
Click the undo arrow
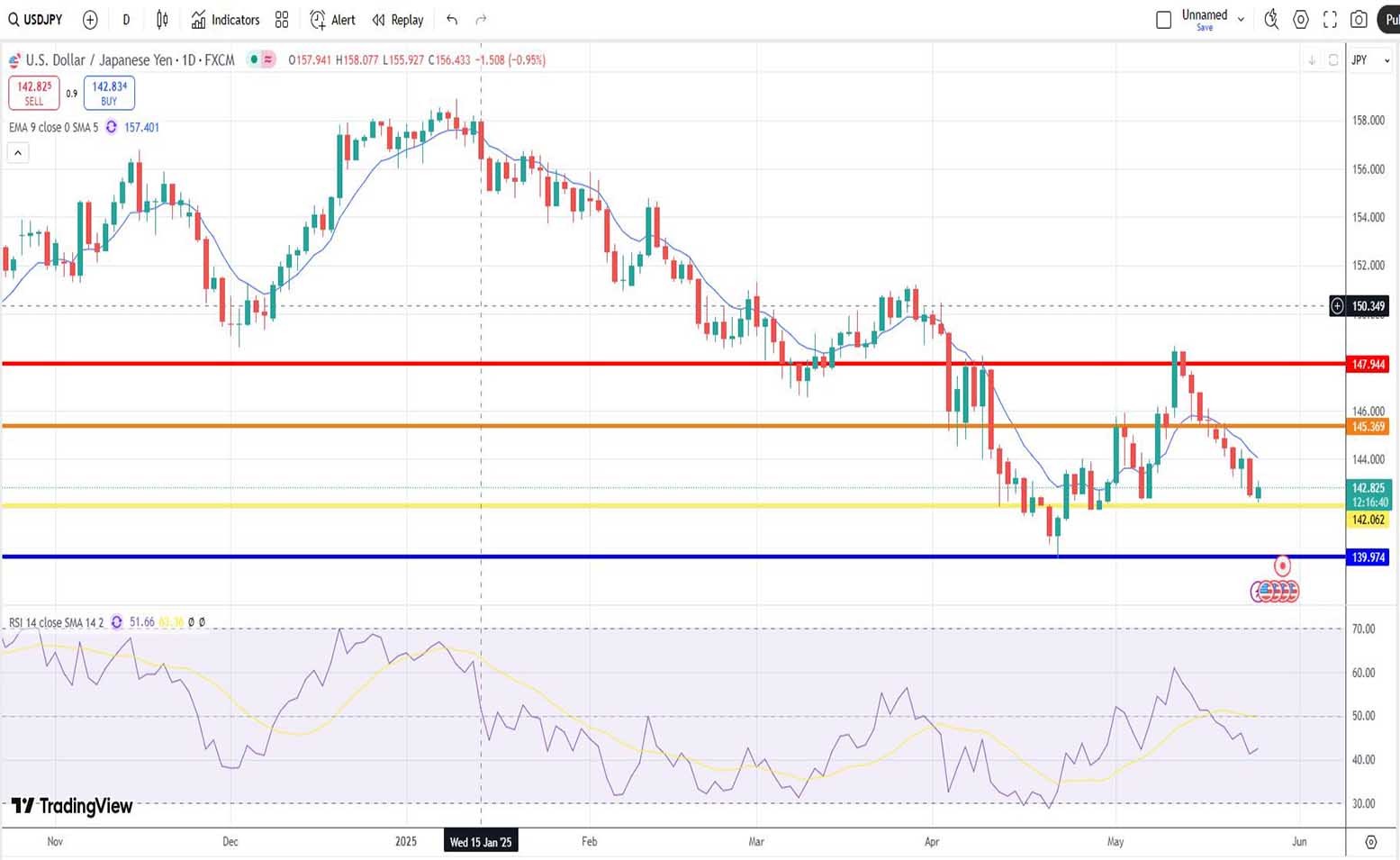click(452, 20)
